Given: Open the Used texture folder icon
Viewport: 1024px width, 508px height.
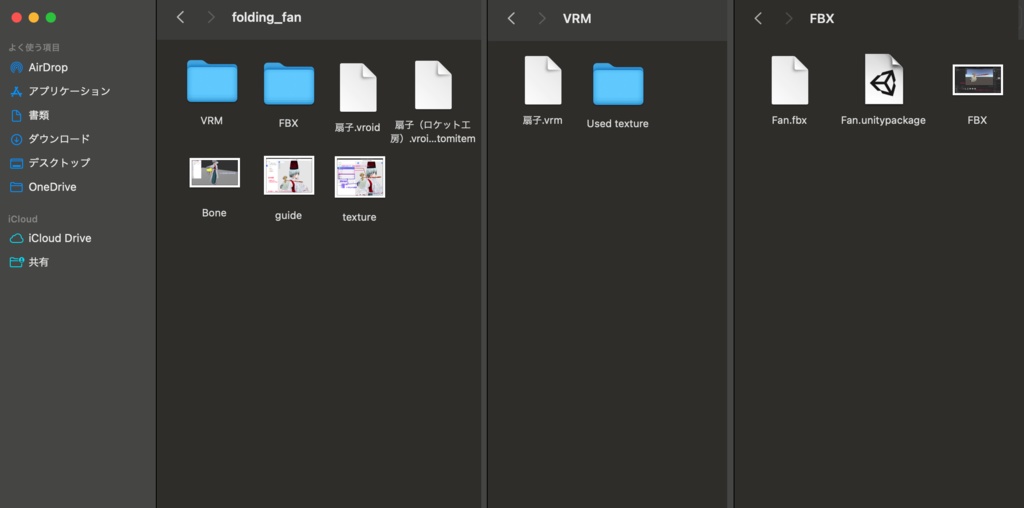Looking at the screenshot, I should tap(618, 84).
